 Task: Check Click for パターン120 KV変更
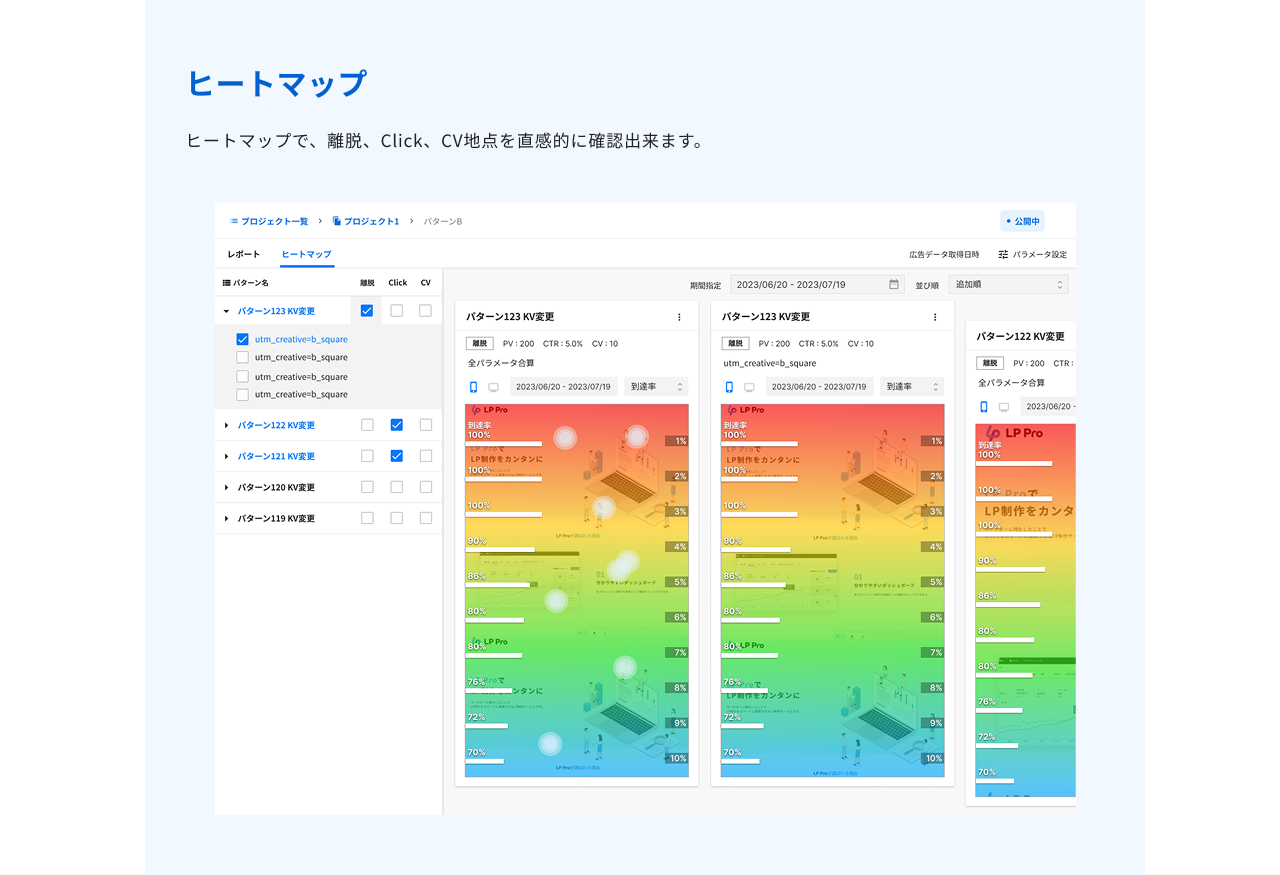click(x=397, y=487)
